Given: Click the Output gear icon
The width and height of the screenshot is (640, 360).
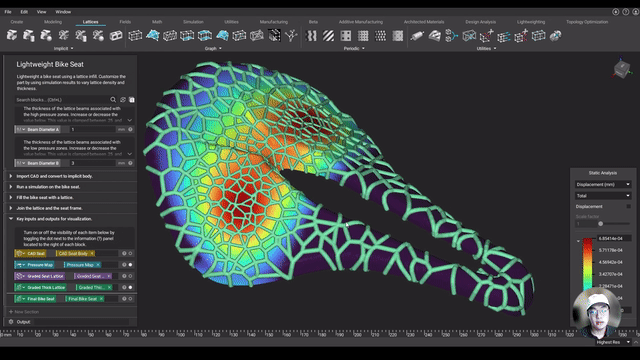Looking at the screenshot, I should click(11, 322).
